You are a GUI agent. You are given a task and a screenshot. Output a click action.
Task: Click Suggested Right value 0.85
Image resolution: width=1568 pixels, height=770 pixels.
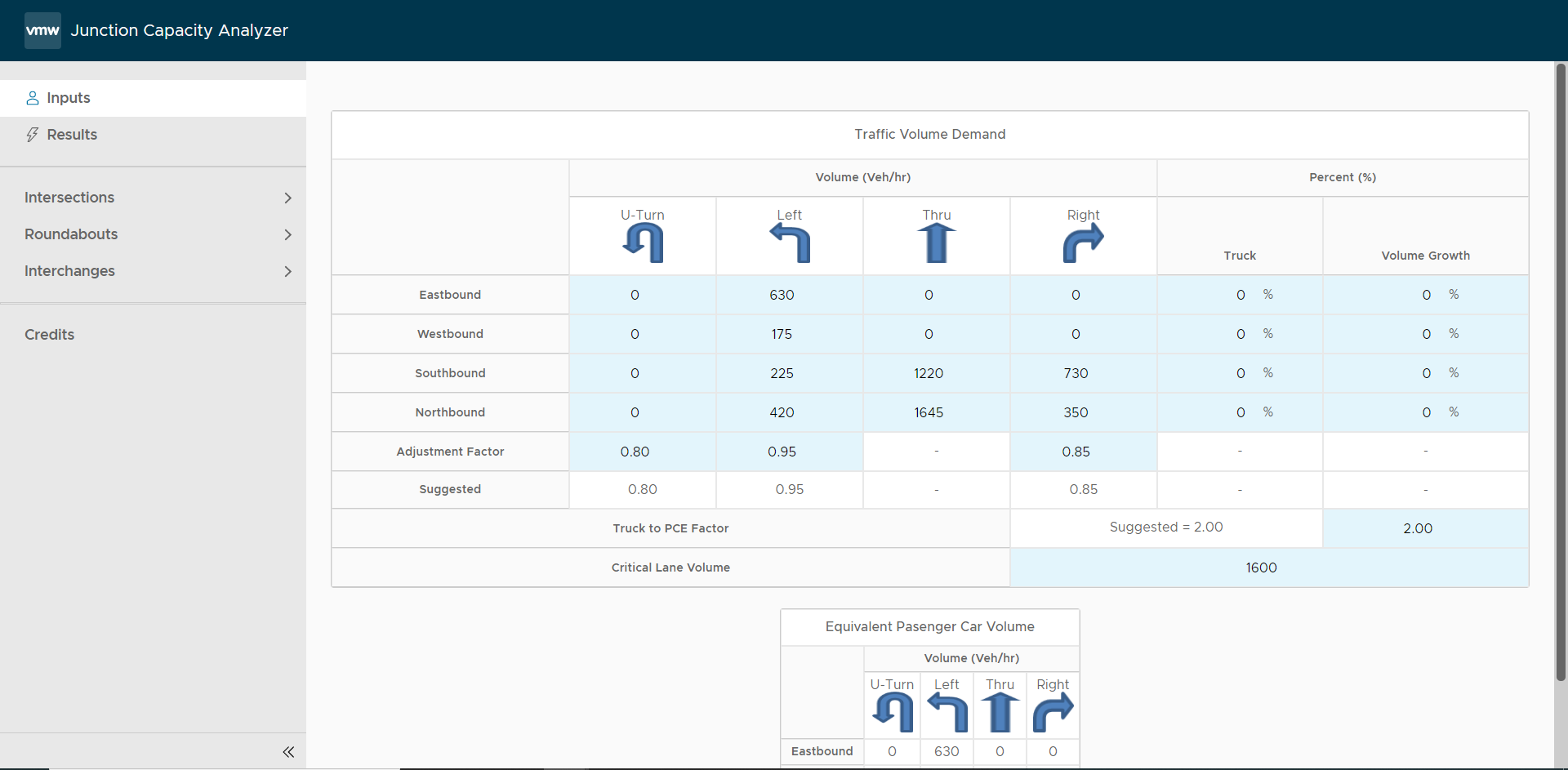coord(1084,489)
